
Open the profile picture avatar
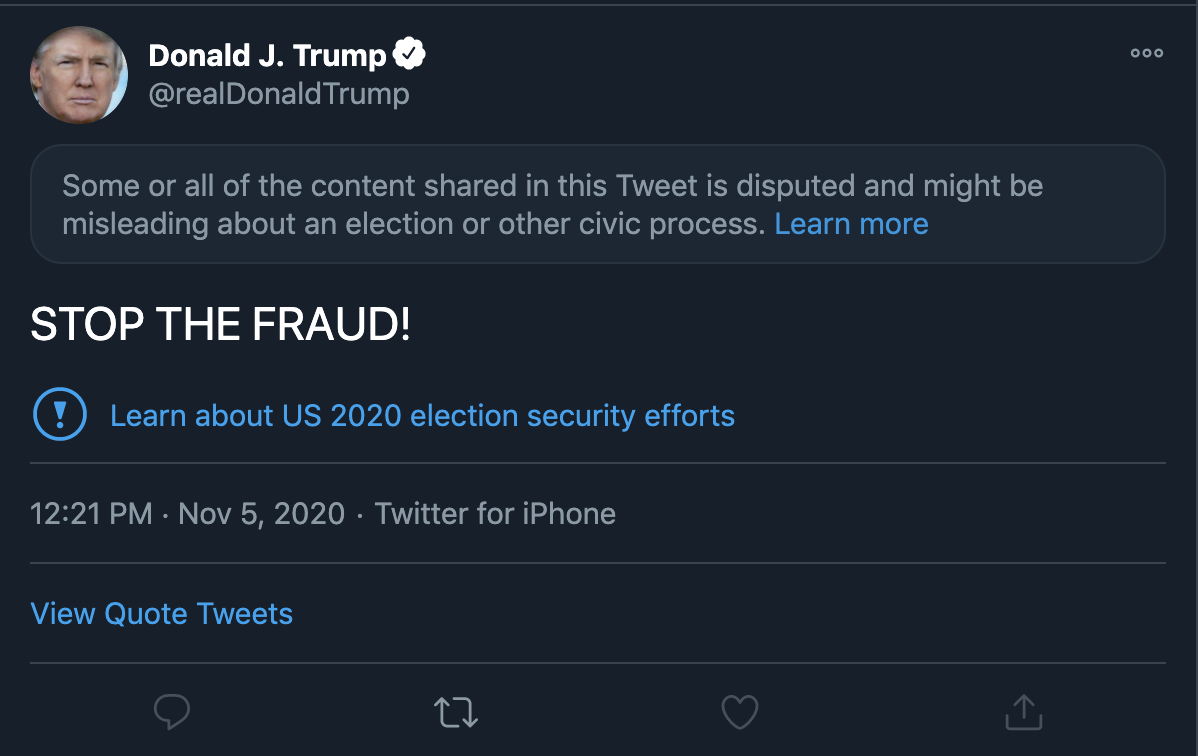79,75
